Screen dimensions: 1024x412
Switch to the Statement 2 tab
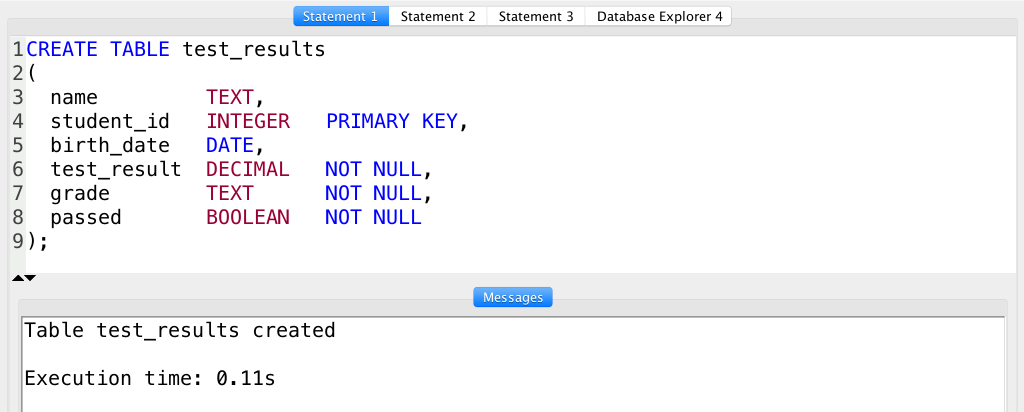click(438, 16)
